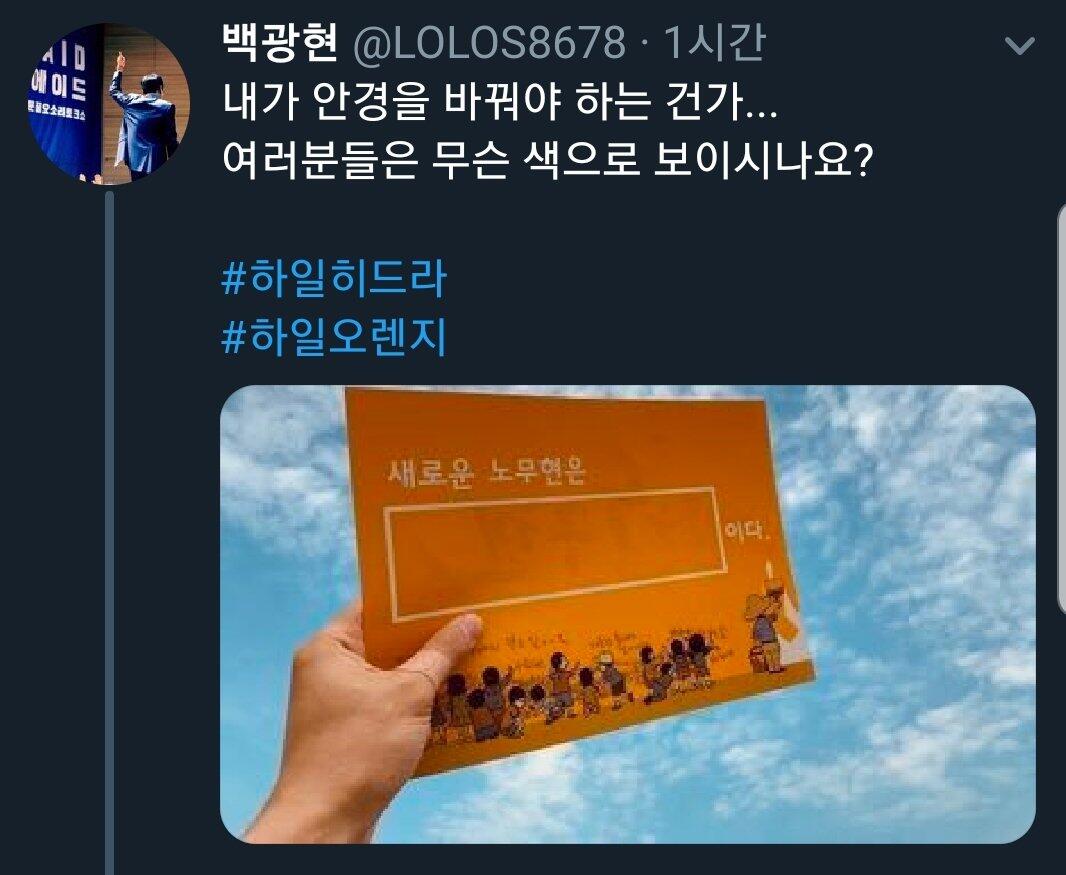1066x875 pixels.
Task: Click the cloudy sky area of photo
Action: (x=918, y=612)
